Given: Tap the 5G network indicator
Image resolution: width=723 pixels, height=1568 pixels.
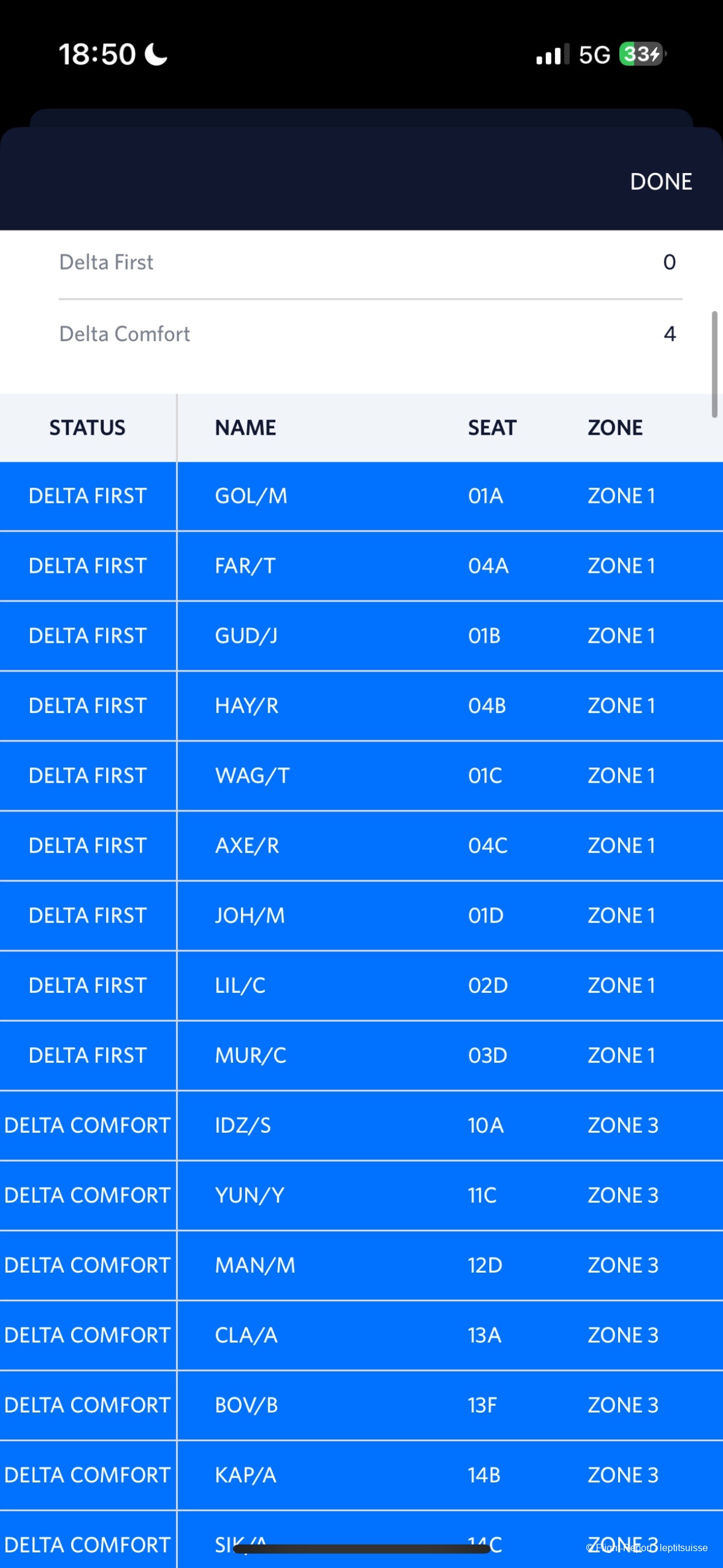Looking at the screenshot, I should coord(594,55).
